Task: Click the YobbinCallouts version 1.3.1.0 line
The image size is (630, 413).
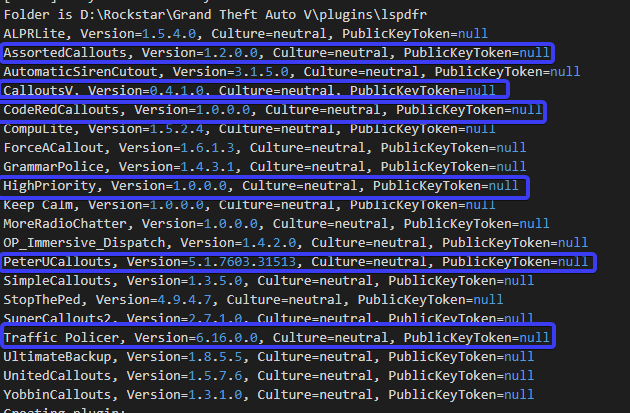Action: tap(269, 395)
